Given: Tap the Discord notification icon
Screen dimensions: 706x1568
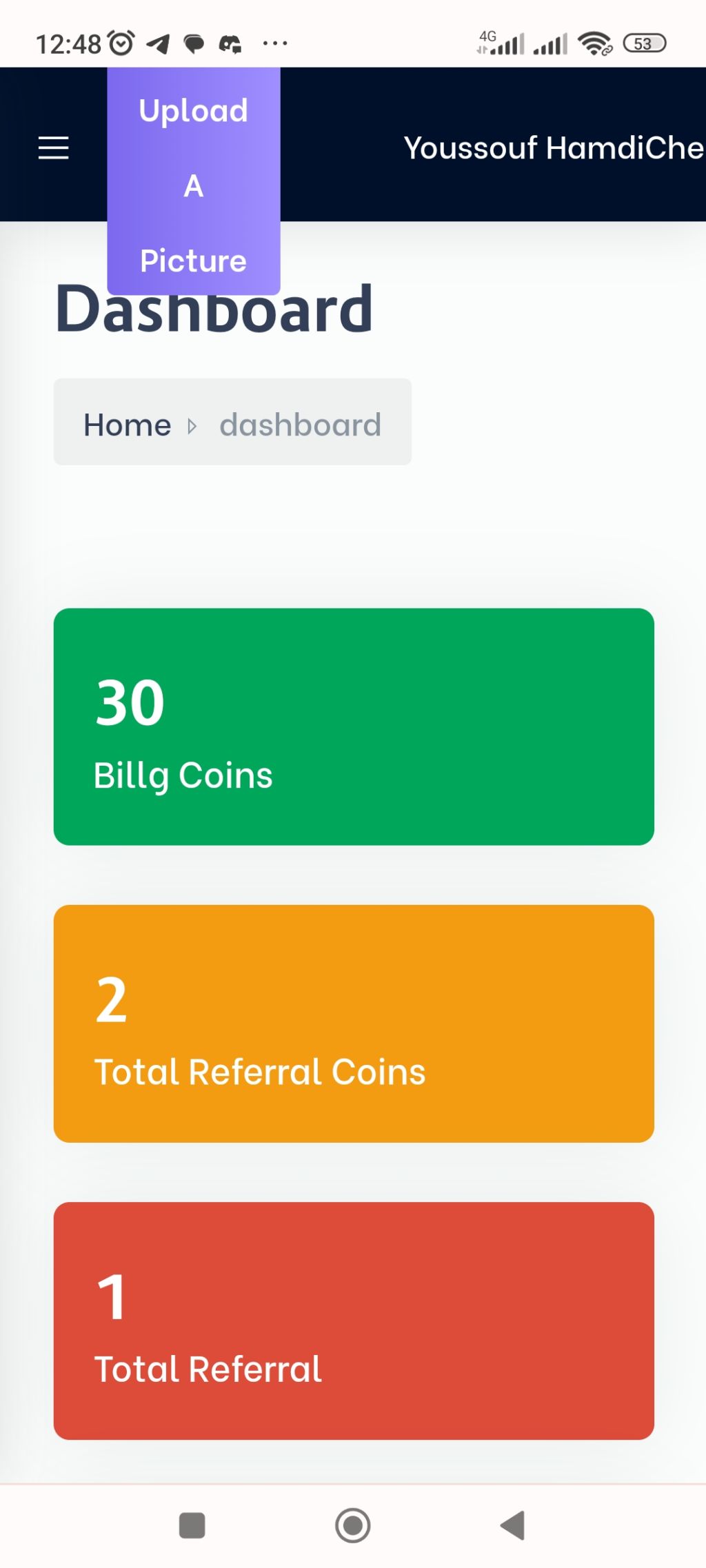Looking at the screenshot, I should click(x=230, y=45).
